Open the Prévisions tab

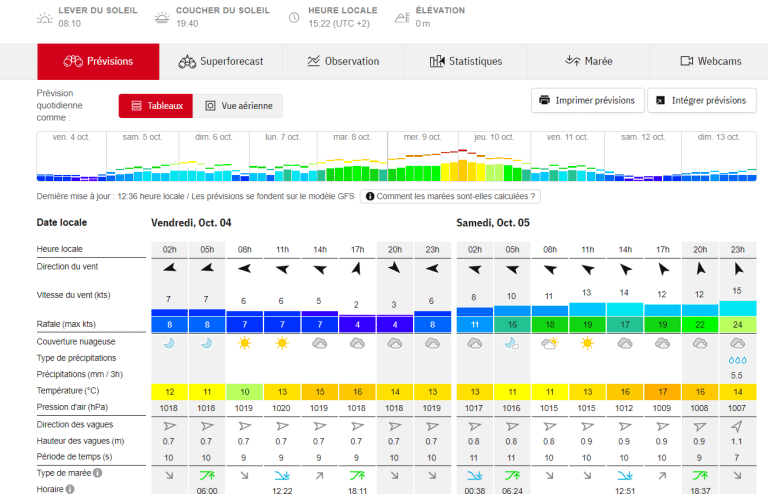click(x=98, y=61)
